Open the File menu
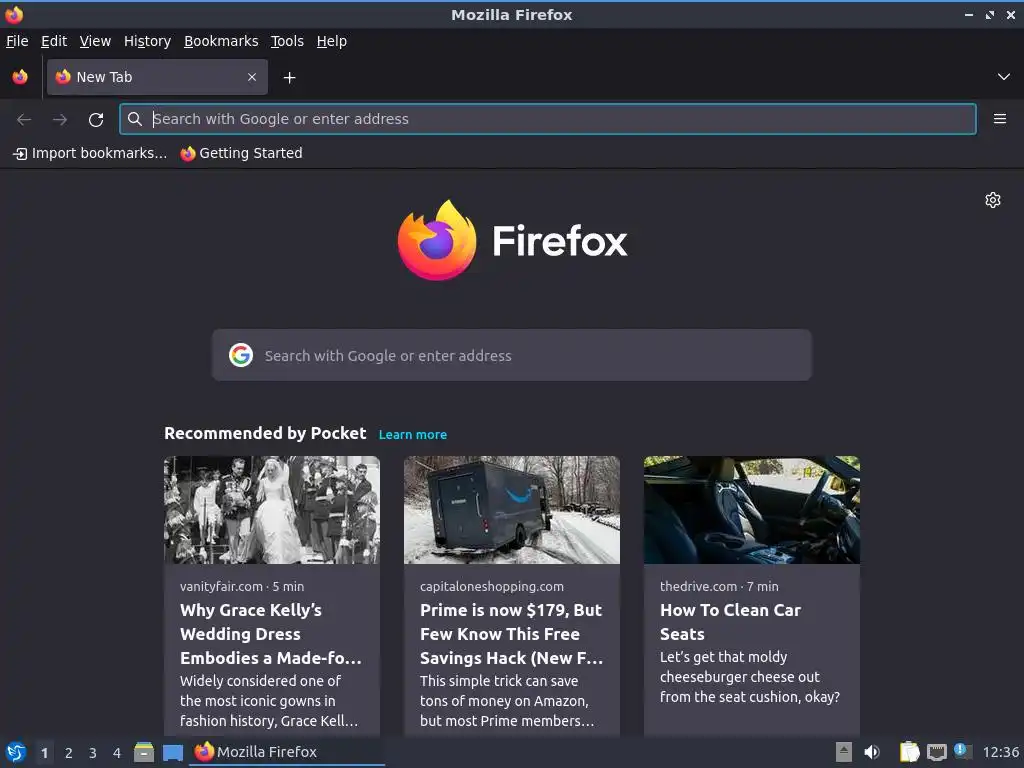Viewport: 1024px width, 768px height. pos(17,41)
